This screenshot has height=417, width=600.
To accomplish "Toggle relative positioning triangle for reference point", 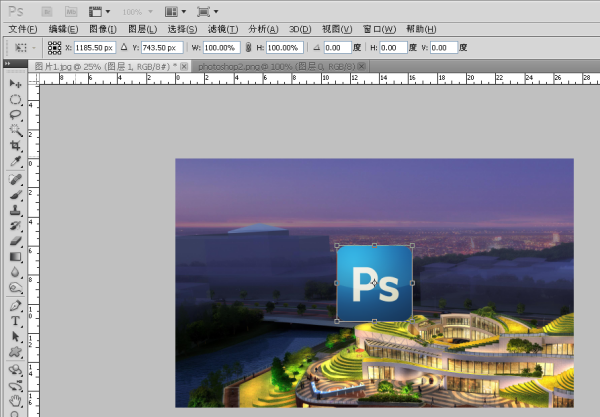I will 124,47.
